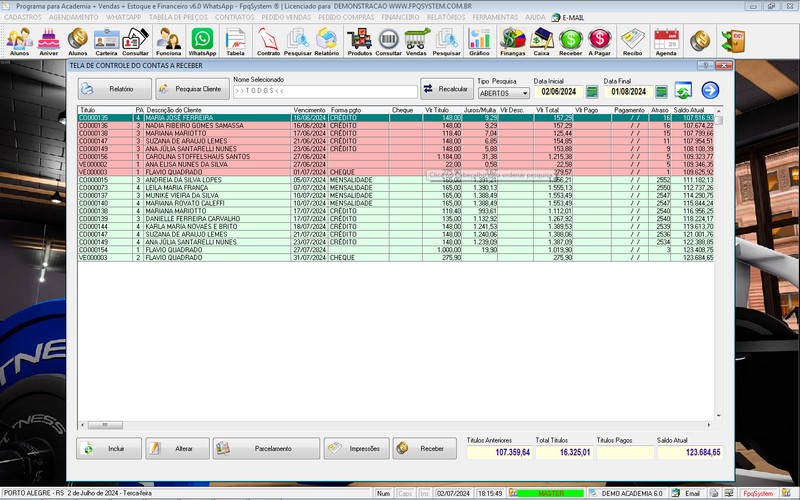Click Pesquisar icon next to Vendas
Screen dimensions: 800x500
446,41
